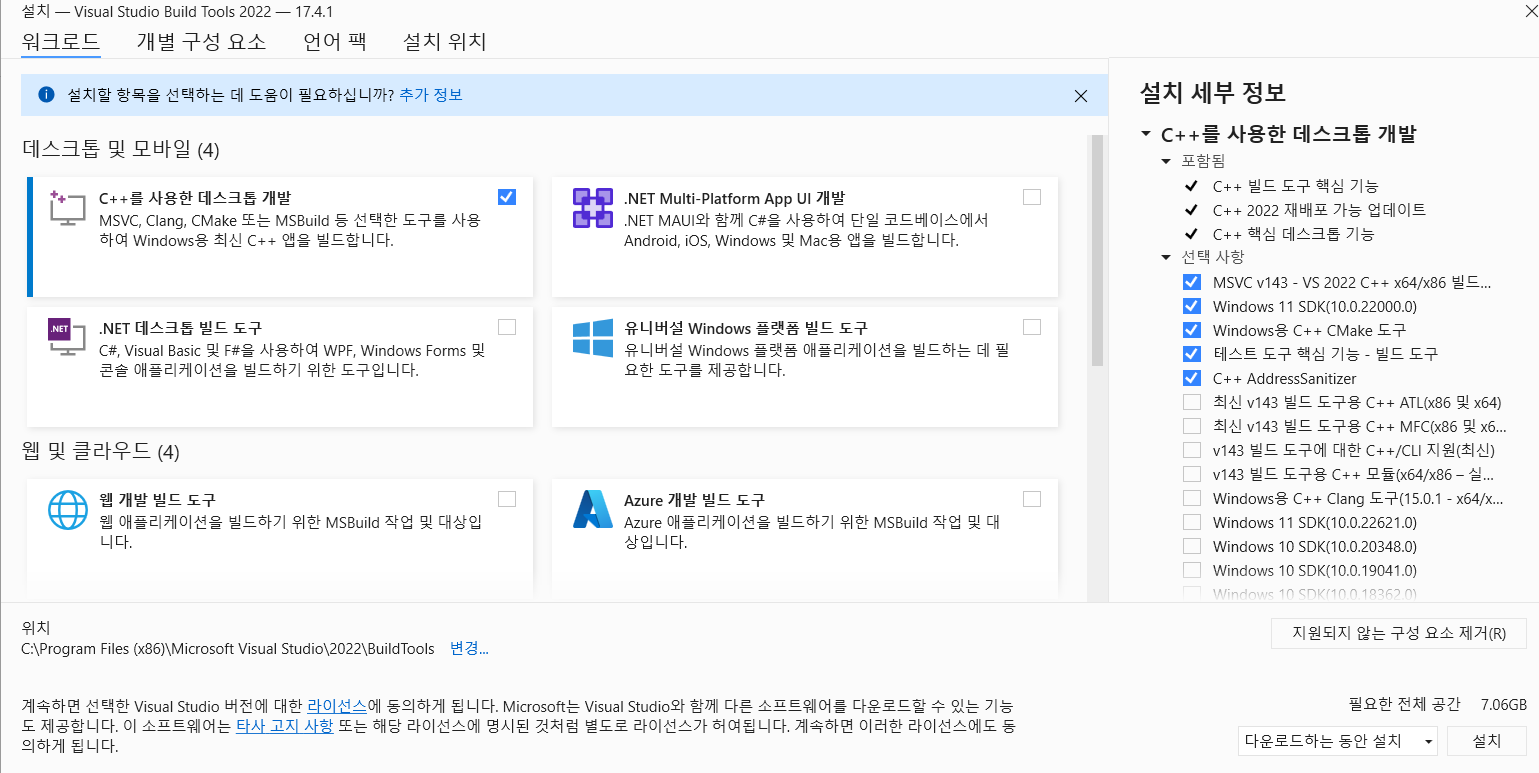The image size is (1539, 773).
Task: Check the .NET 데스크톱 빌드 도구 checkbox
Action: point(507,327)
